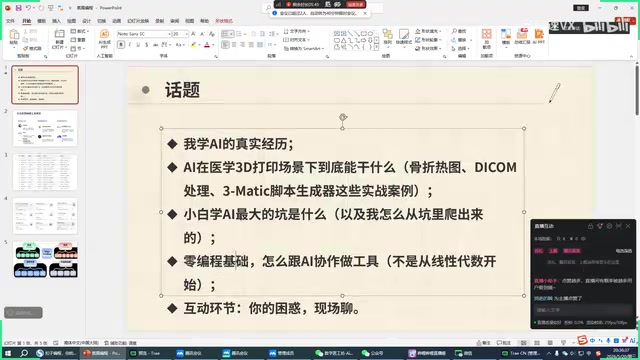Expand the Shape Outline dropdown

429,40
